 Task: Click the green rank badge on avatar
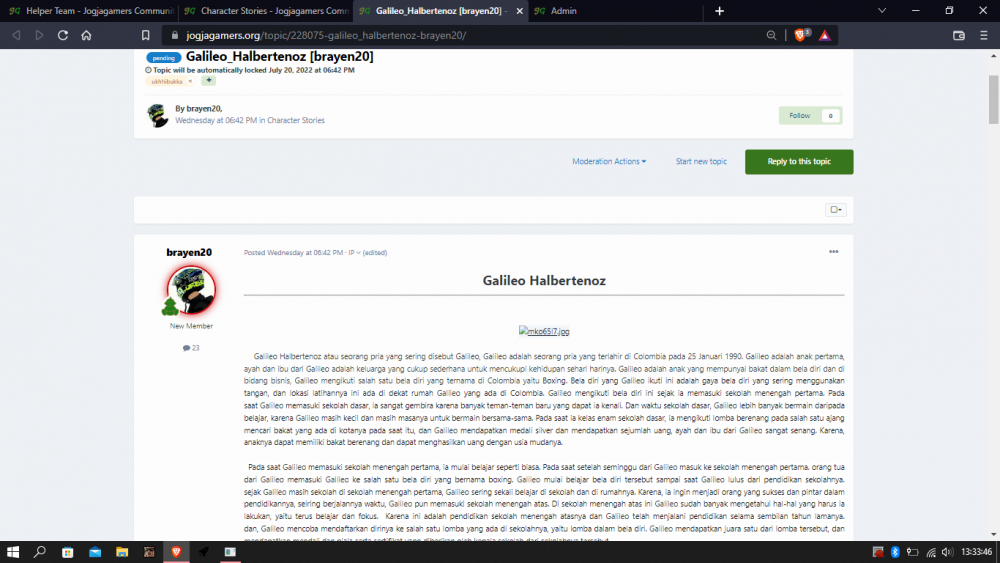pyautogui.click(x=170, y=307)
